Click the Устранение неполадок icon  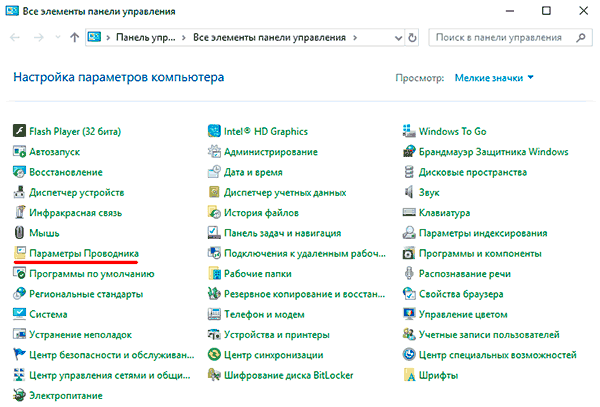click(x=19, y=334)
